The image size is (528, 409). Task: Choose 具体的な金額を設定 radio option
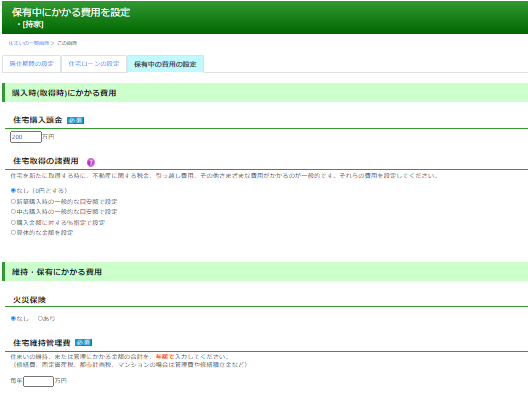[x=13, y=233]
